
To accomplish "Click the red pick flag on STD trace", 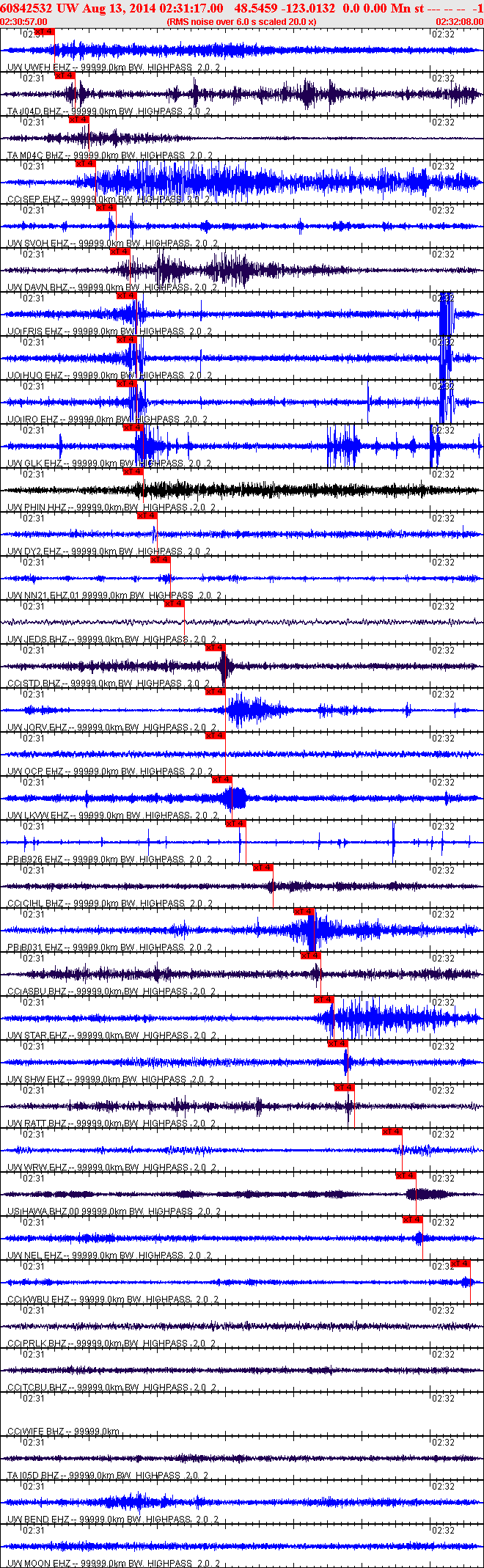I will (215, 648).
